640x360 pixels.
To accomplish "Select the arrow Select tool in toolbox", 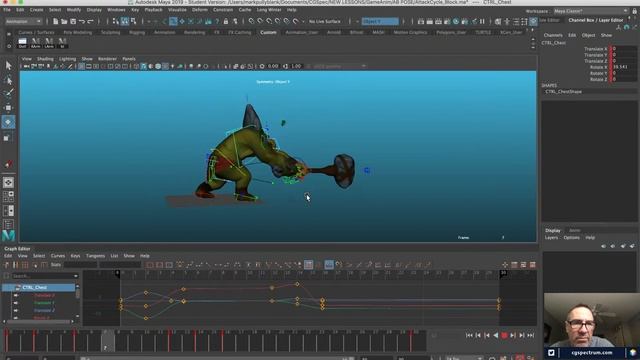I will [x=8, y=65].
